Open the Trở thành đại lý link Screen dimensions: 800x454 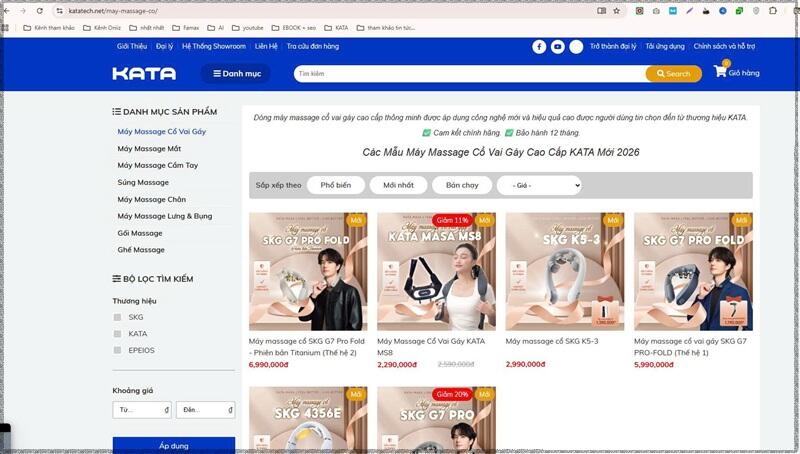point(613,46)
